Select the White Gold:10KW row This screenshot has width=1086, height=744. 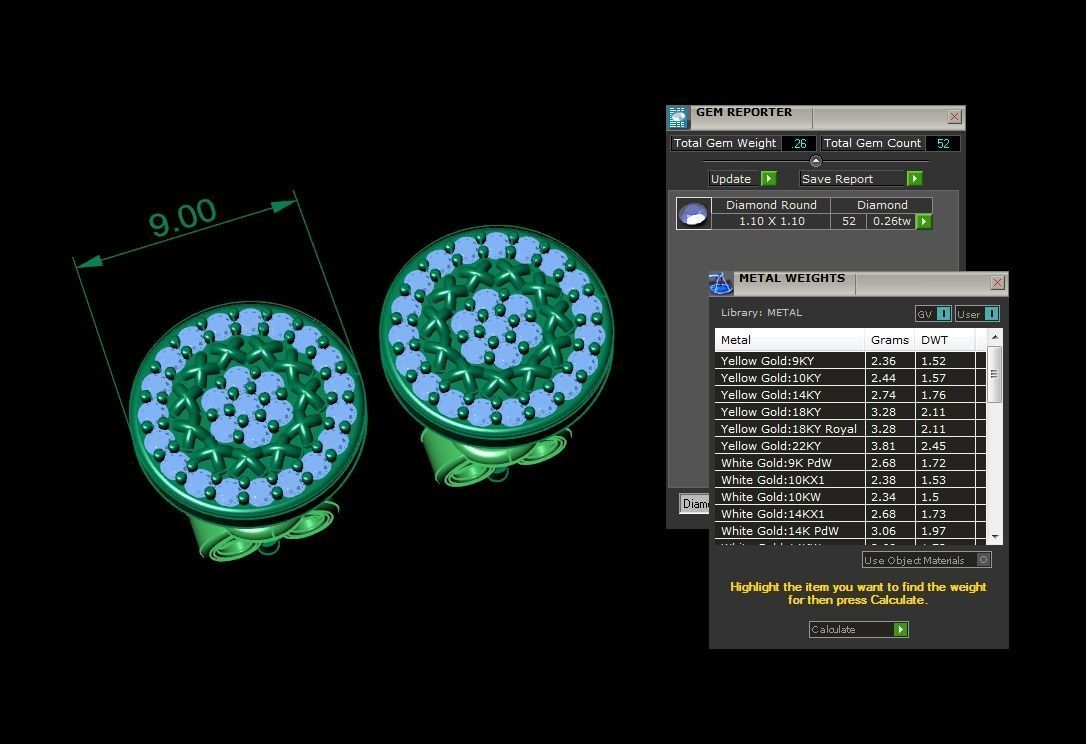point(851,497)
